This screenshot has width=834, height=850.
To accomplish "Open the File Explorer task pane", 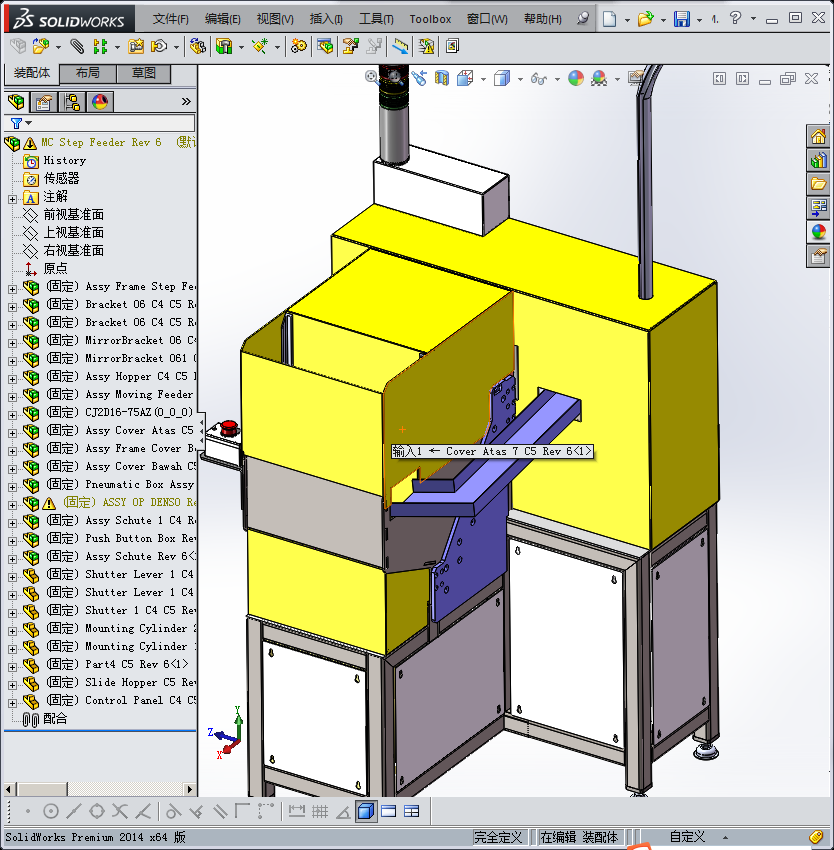I will [x=818, y=184].
